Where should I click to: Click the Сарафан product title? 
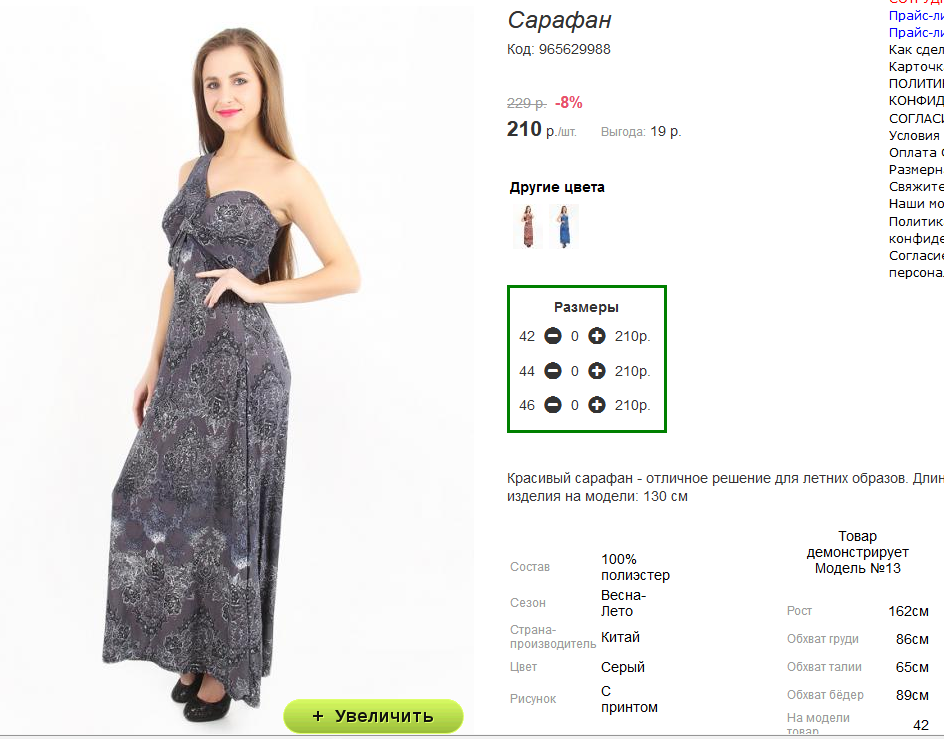point(559,20)
